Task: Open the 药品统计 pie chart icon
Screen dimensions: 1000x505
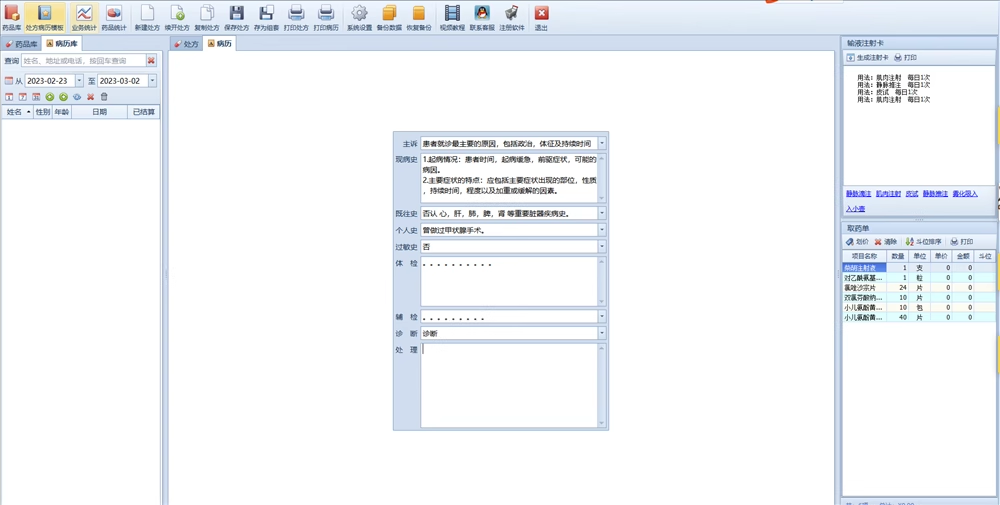Action: click(114, 18)
